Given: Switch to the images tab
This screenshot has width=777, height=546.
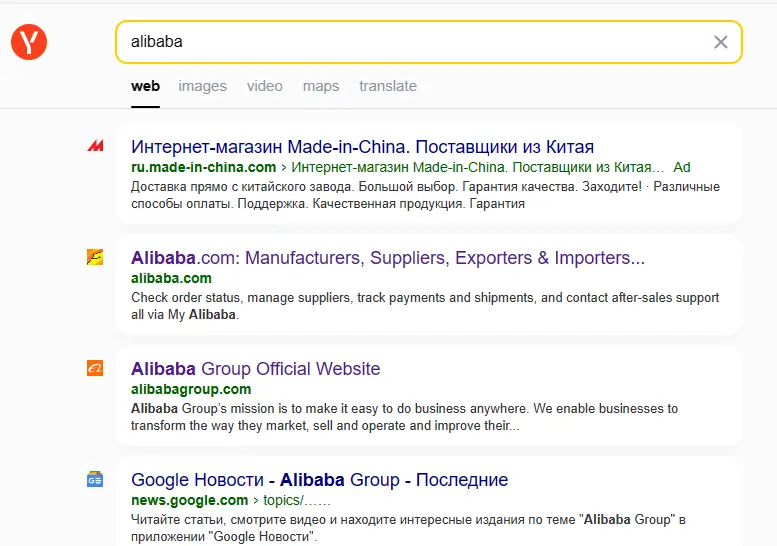Looking at the screenshot, I should tap(202, 86).
